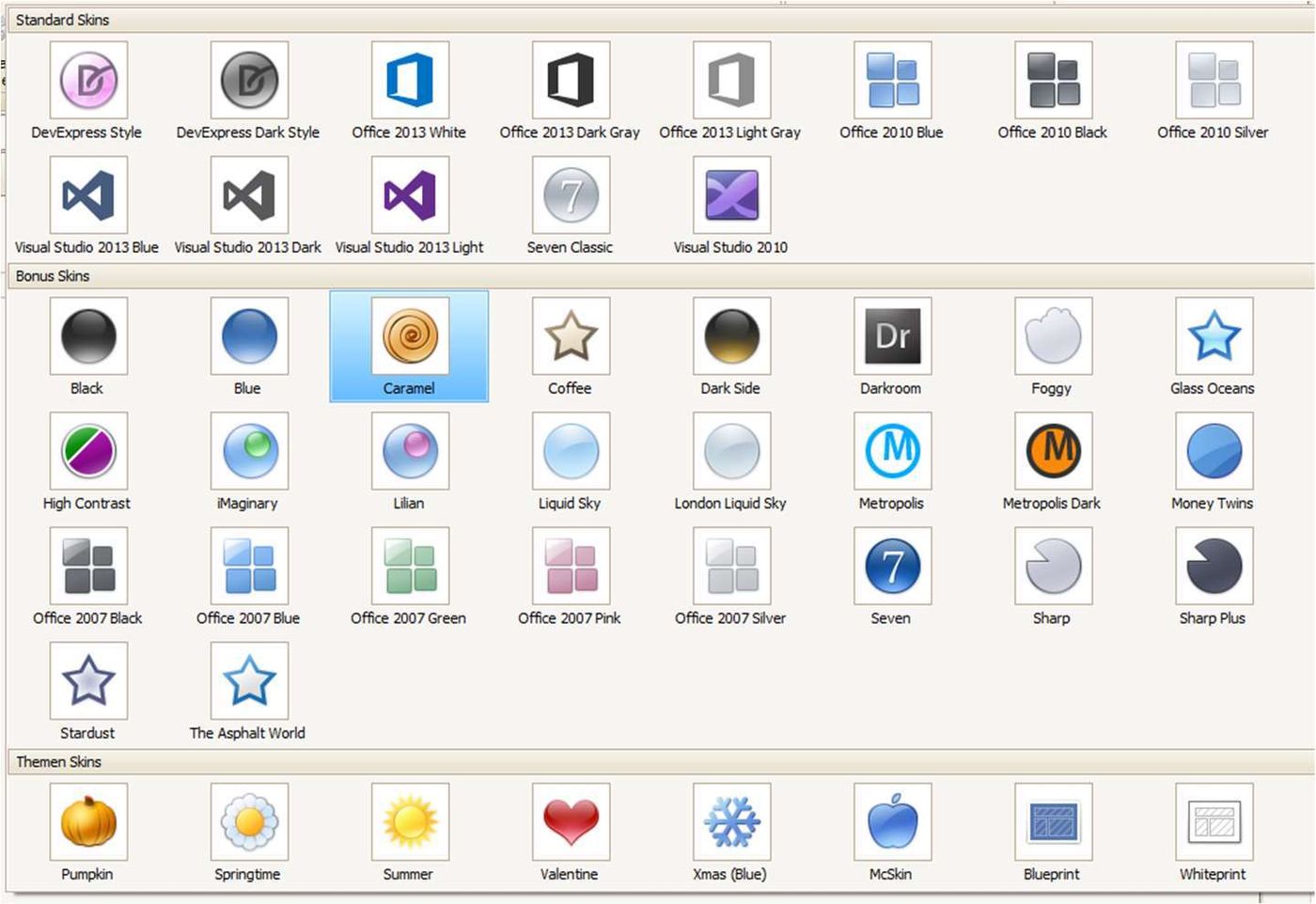This screenshot has height=904, width=1316.
Task: Choose the Blueprint skin icon
Action: click(x=1053, y=821)
